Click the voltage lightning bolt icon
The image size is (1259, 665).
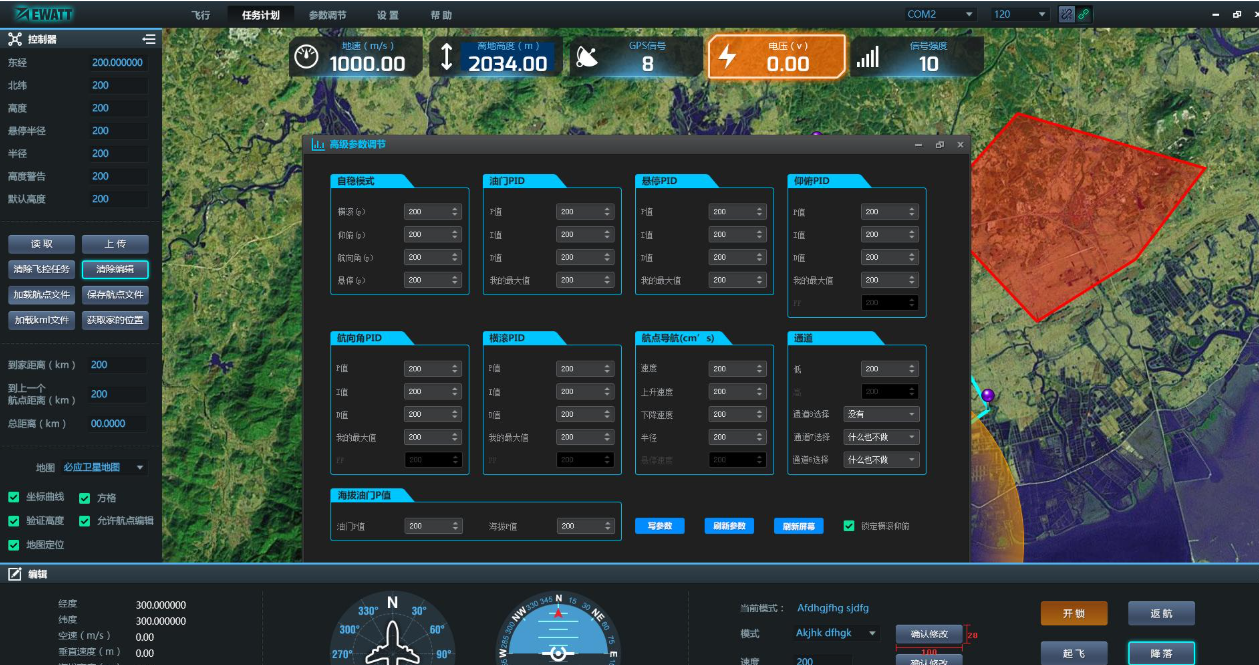[727, 58]
